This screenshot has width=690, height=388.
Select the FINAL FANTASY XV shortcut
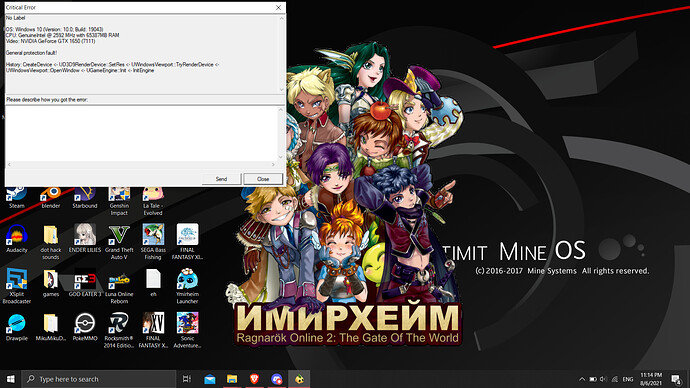point(153,330)
